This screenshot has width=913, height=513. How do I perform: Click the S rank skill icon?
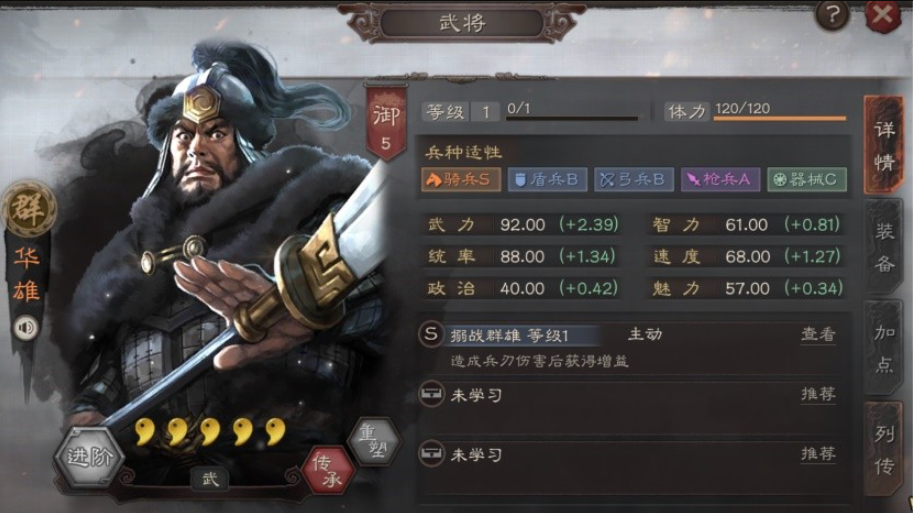pyautogui.click(x=431, y=335)
